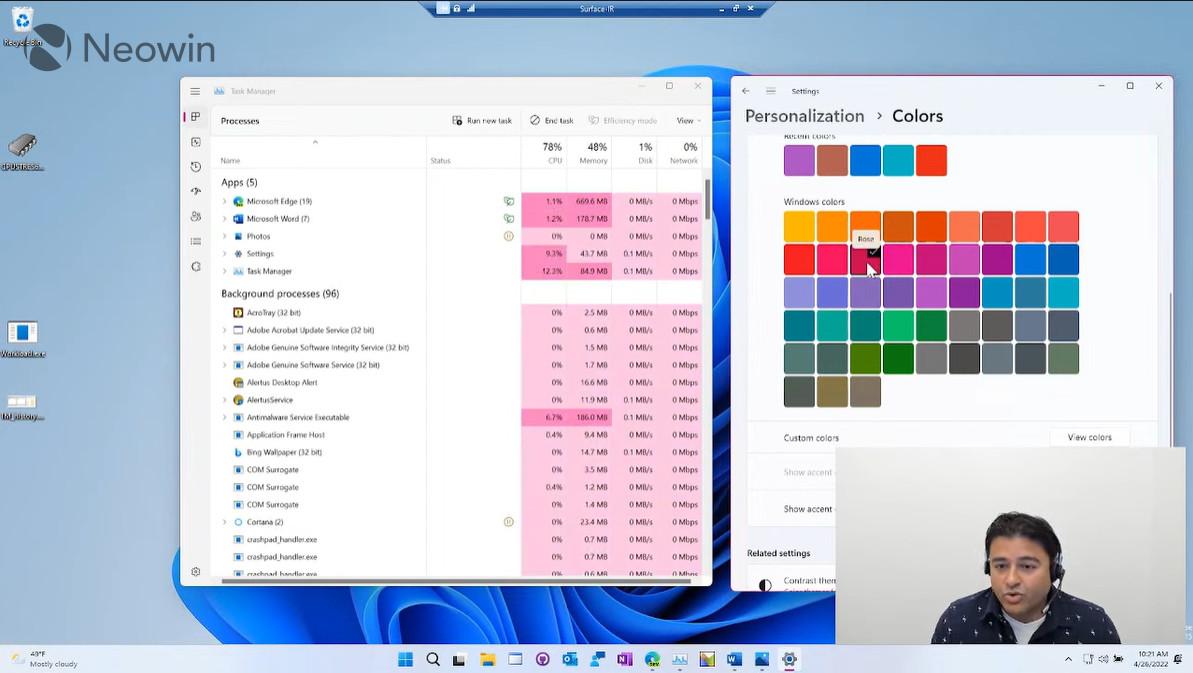Viewport: 1193px width, 673px height.
Task: Open the View dropdown in Task Manager
Action: [687, 120]
